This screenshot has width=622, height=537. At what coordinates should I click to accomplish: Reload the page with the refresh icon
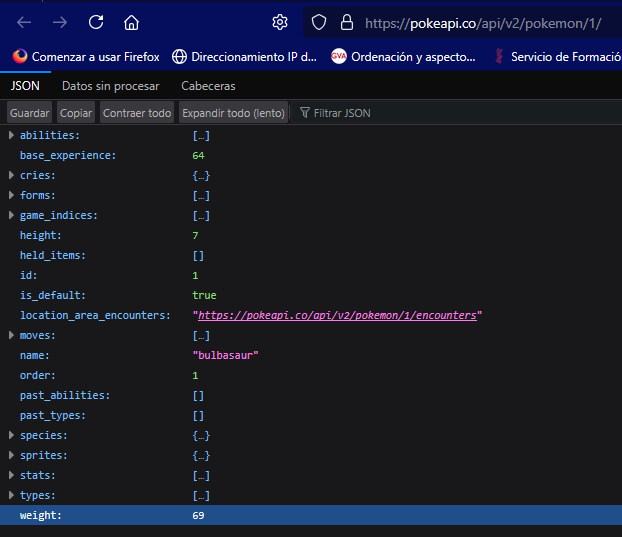coord(96,22)
